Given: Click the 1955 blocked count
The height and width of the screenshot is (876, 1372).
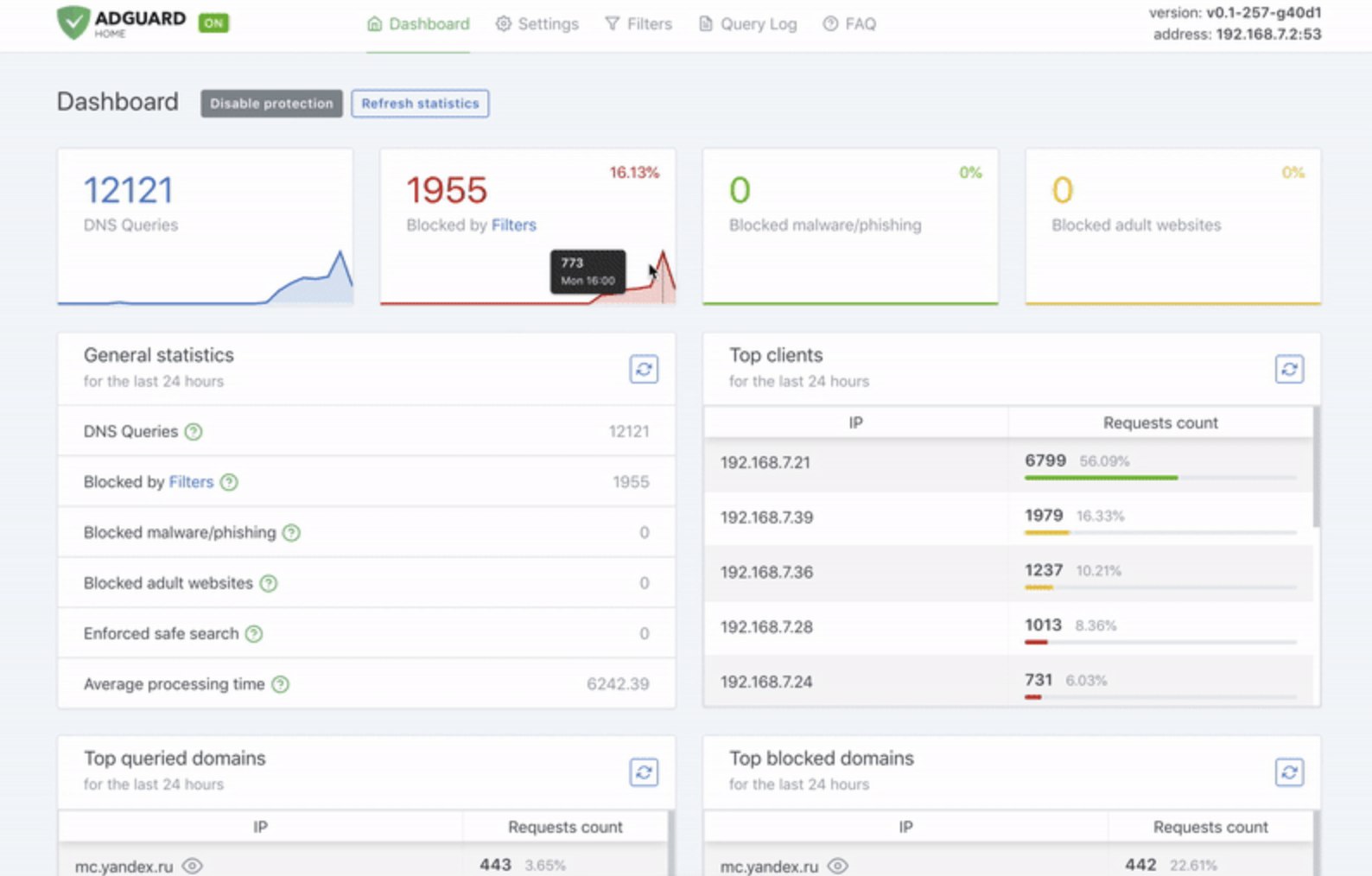Looking at the screenshot, I should 447,190.
